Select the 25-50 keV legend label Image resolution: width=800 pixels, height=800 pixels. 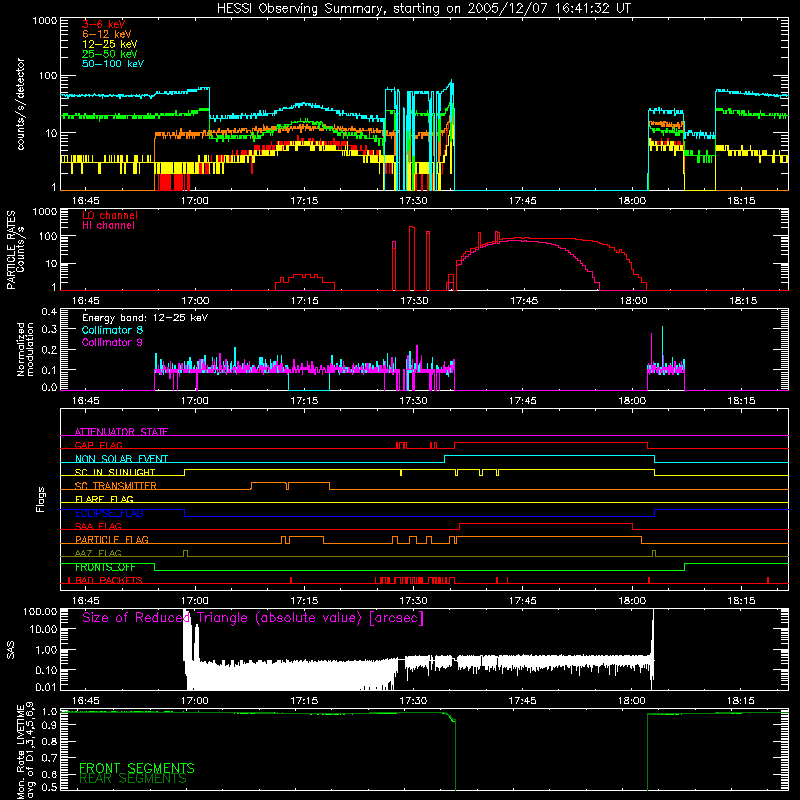point(110,54)
